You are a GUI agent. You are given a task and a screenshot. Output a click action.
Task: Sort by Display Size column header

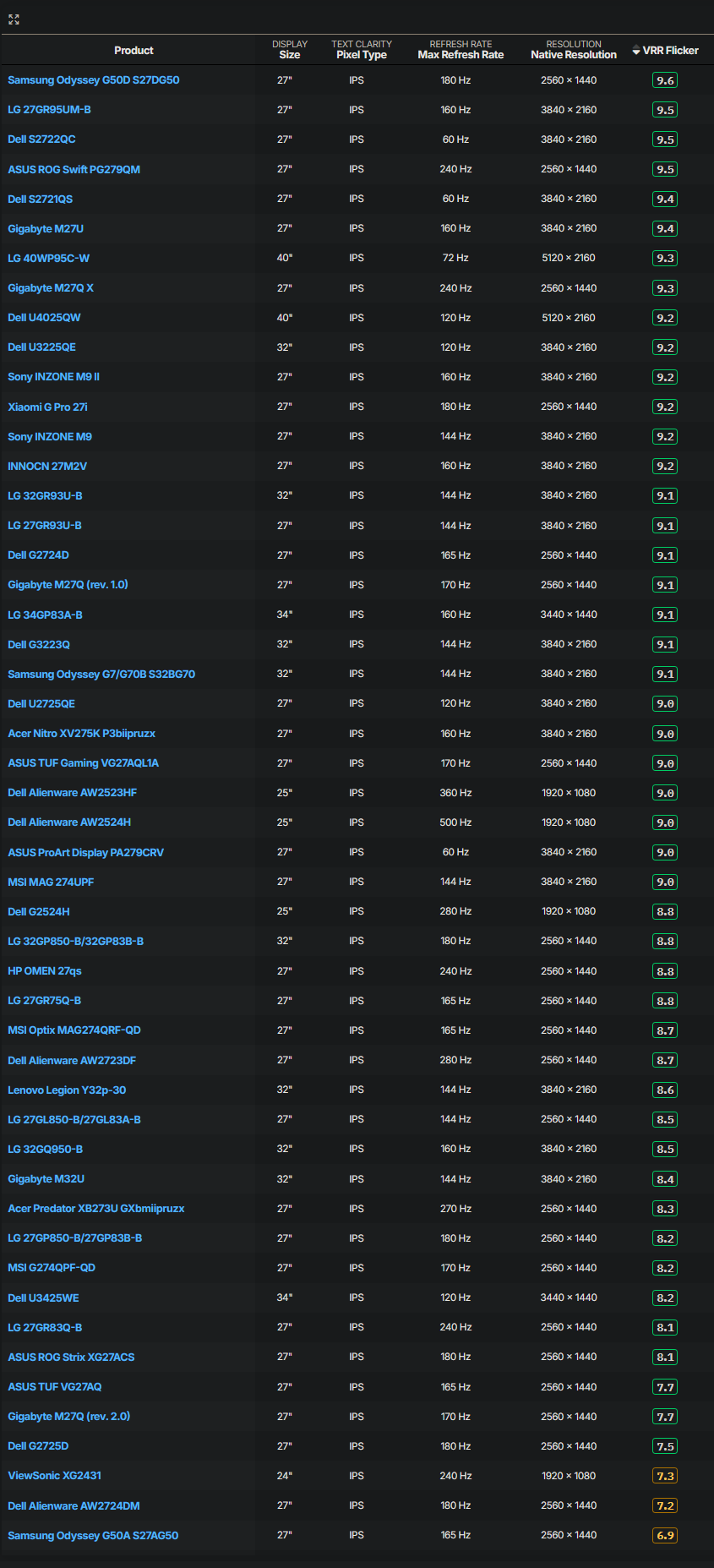290,50
